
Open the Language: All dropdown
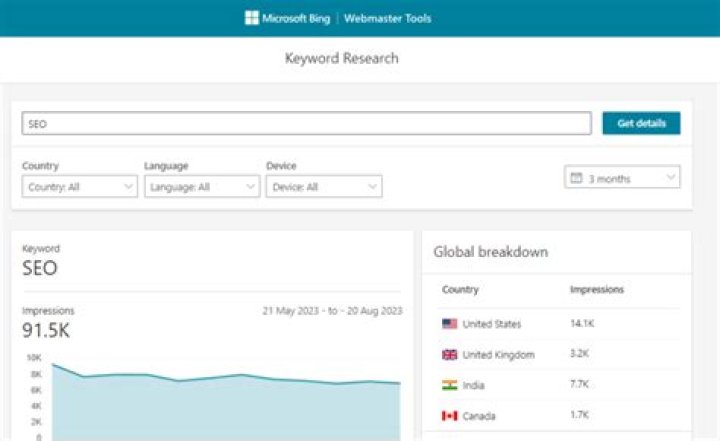[202, 187]
